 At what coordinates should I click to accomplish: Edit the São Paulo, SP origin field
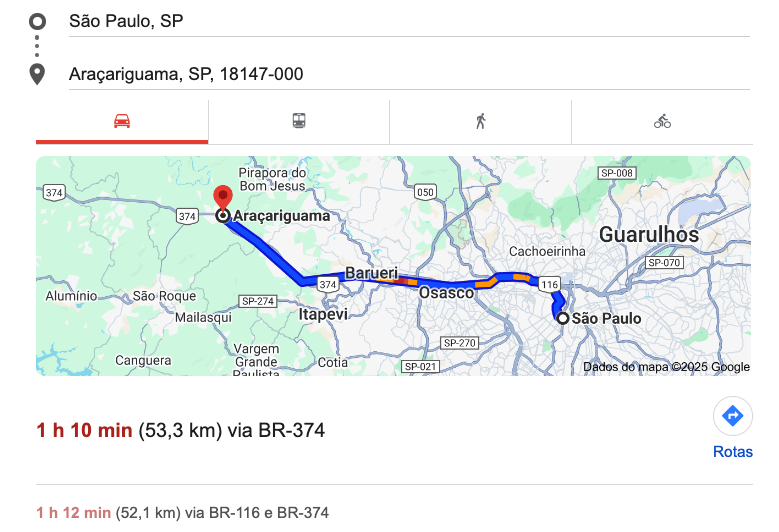point(400,21)
